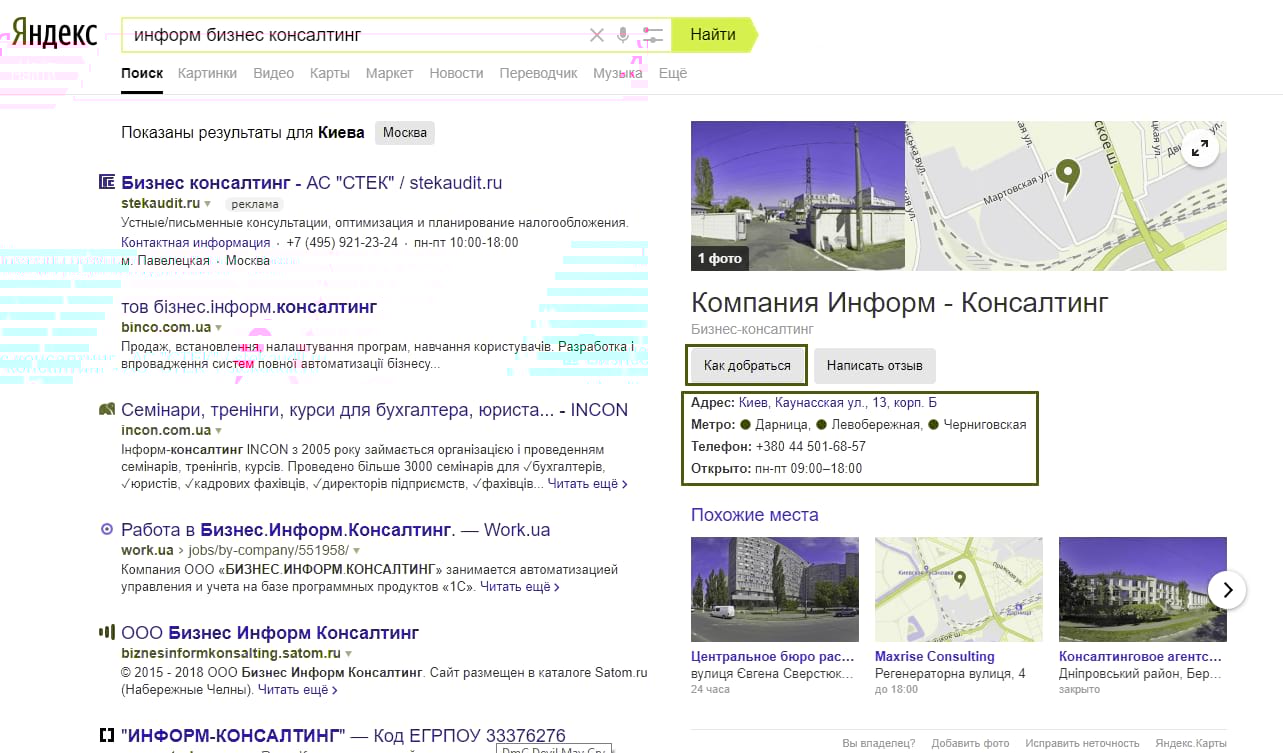
Task: Select the Поиск tab
Action: coord(142,73)
